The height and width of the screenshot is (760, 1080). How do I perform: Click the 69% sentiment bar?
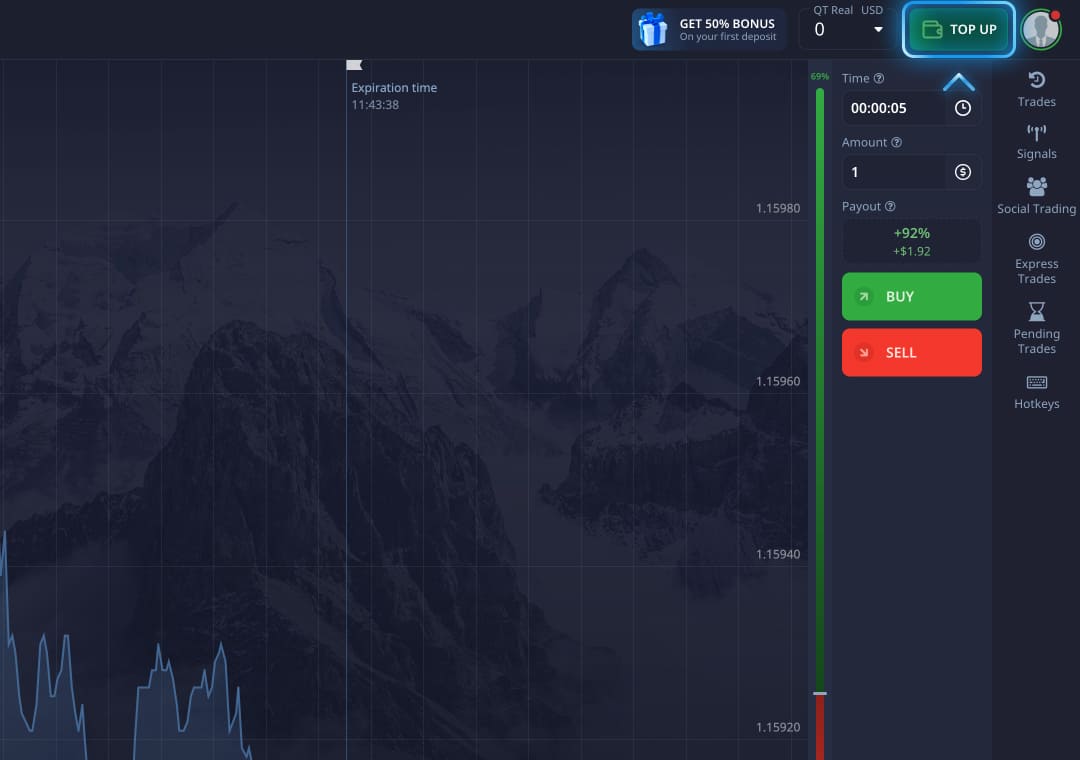click(819, 76)
